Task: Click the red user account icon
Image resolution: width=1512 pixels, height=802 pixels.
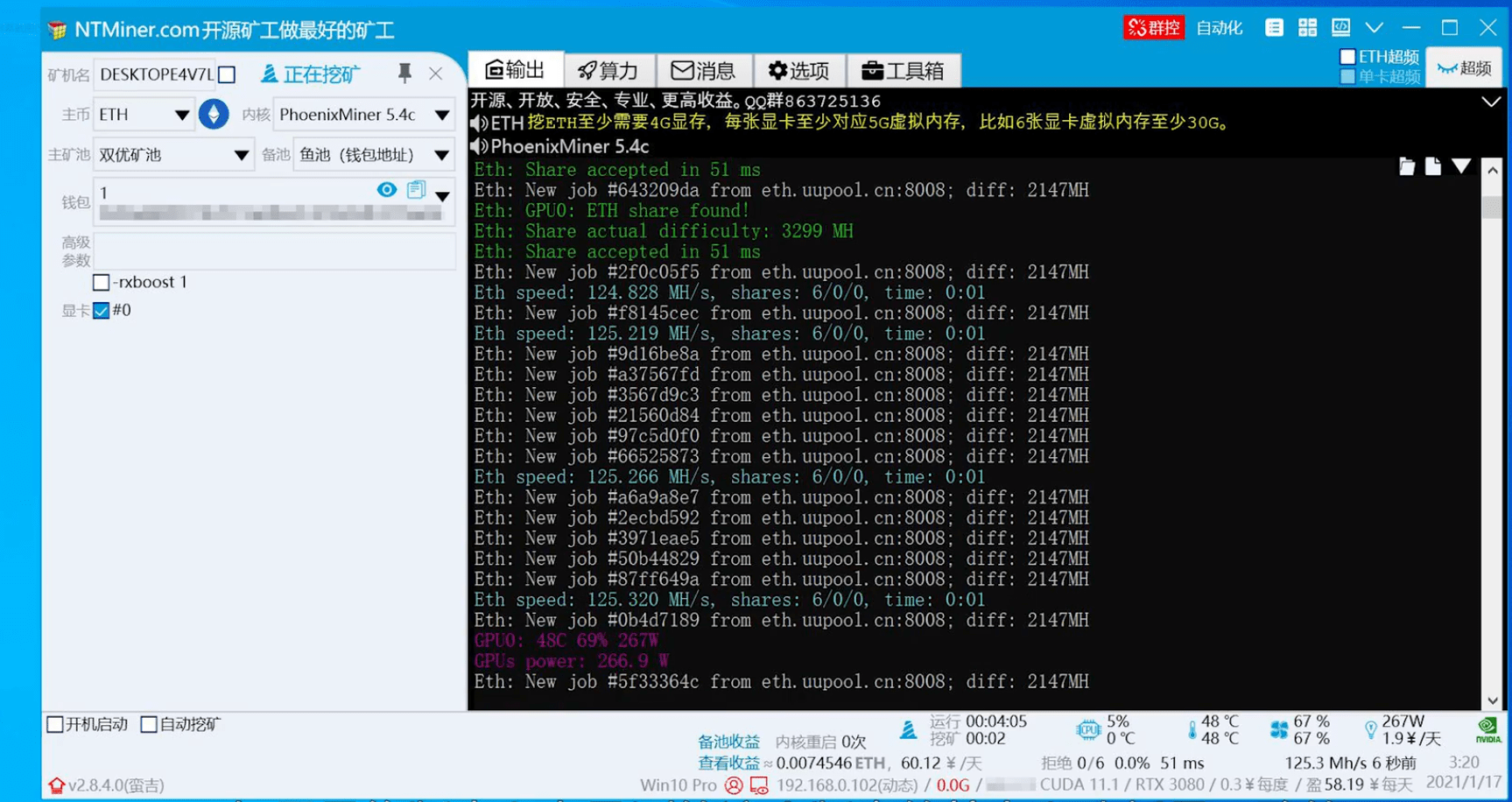Action: click(734, 785)
